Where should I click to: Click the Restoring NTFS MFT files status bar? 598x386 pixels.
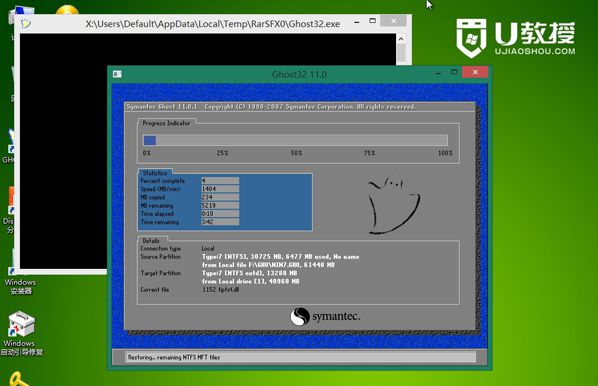tap(301, 357)
